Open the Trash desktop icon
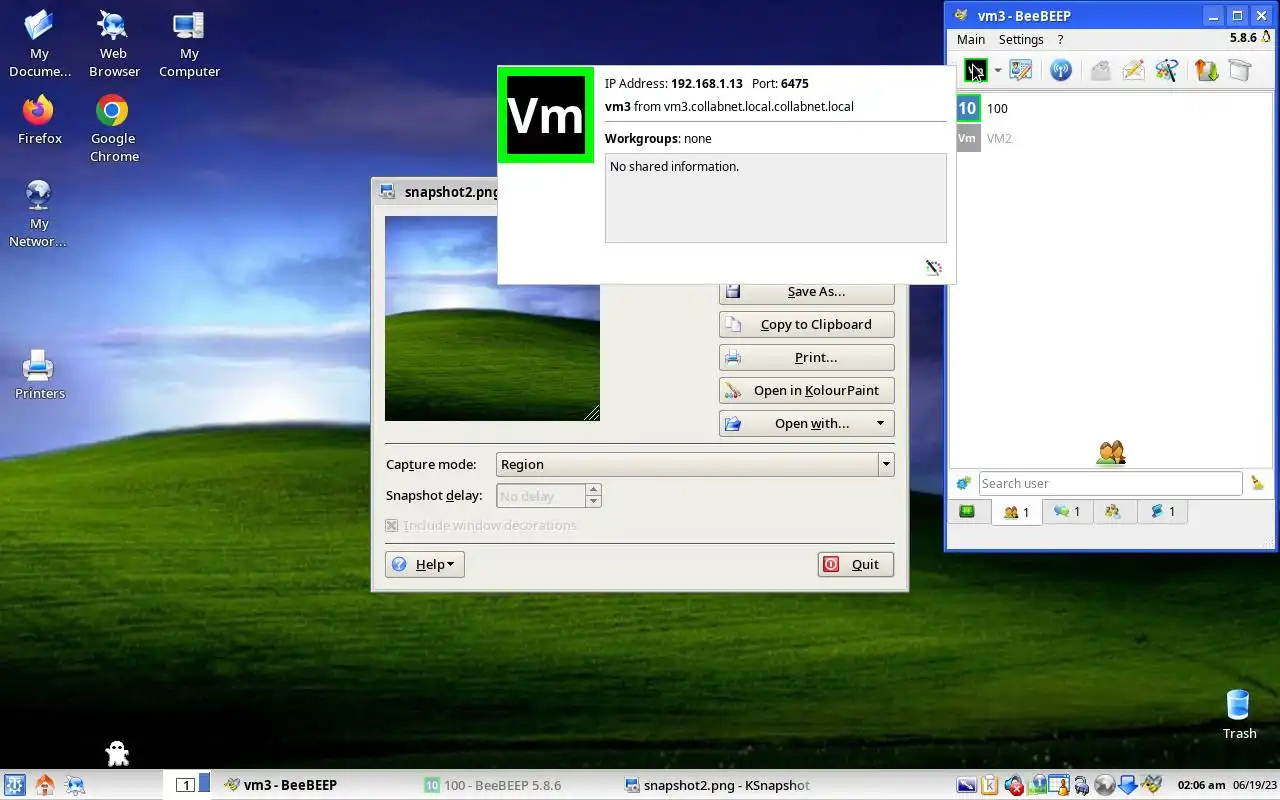Image resolution: width=1280 pixels, height=800 pixels. [1239, 714]
